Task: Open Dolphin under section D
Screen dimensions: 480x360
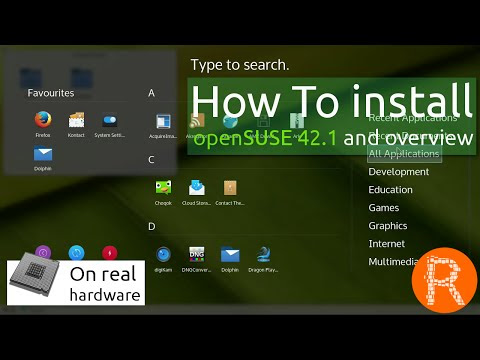Action: [x=230, y=259]
